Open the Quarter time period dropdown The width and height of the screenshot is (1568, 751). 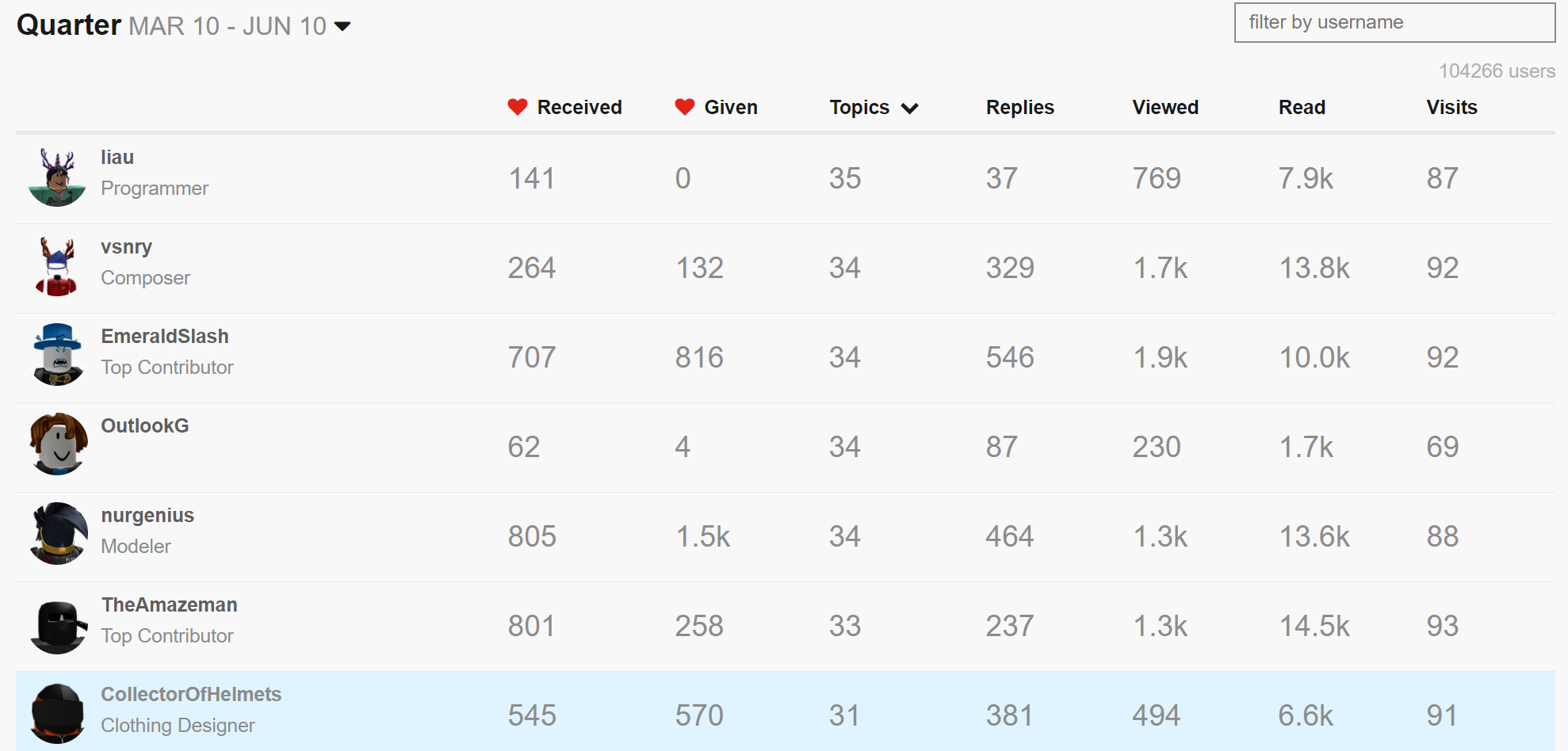342,26
